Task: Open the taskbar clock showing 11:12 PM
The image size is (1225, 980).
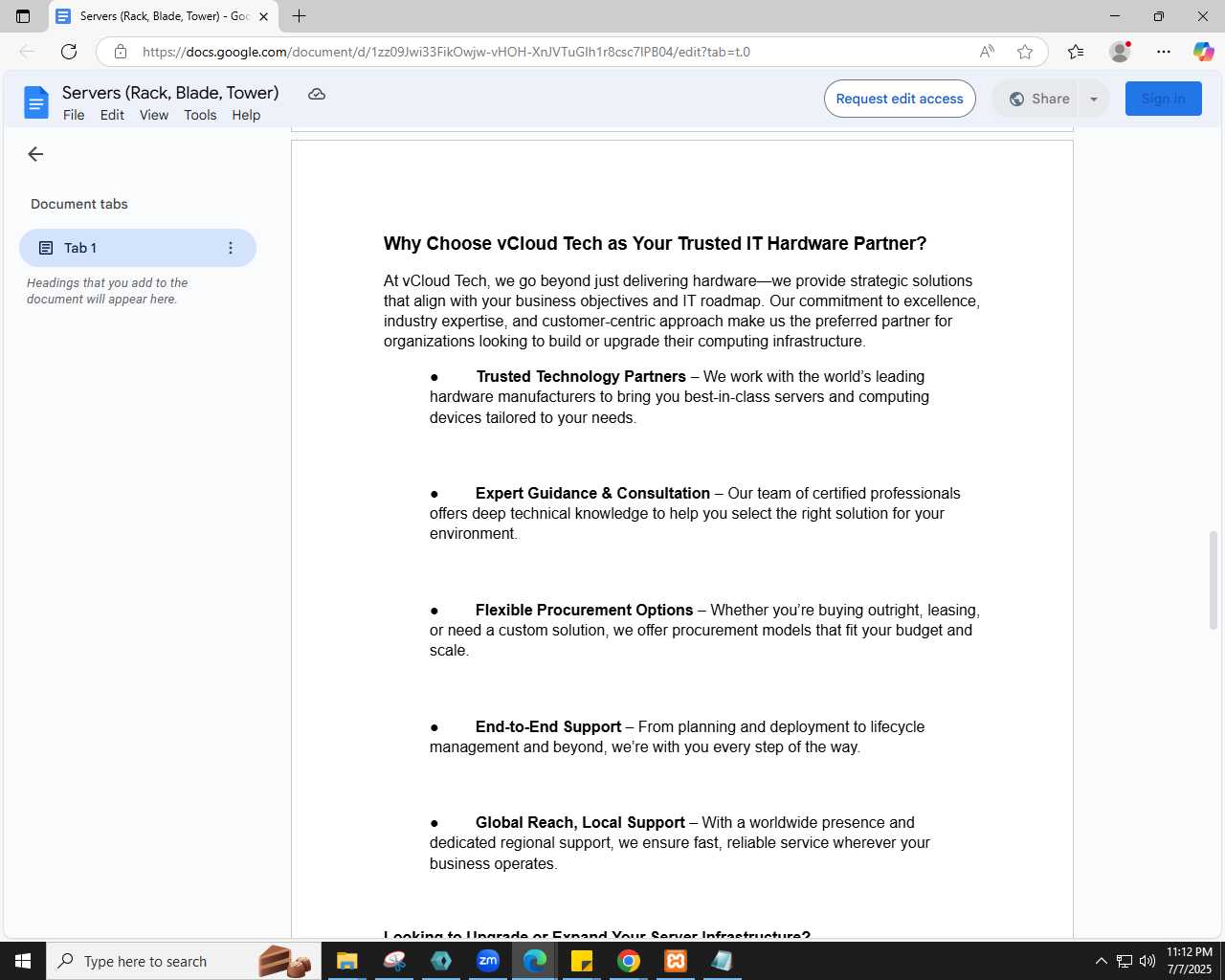Action: 1190,961
